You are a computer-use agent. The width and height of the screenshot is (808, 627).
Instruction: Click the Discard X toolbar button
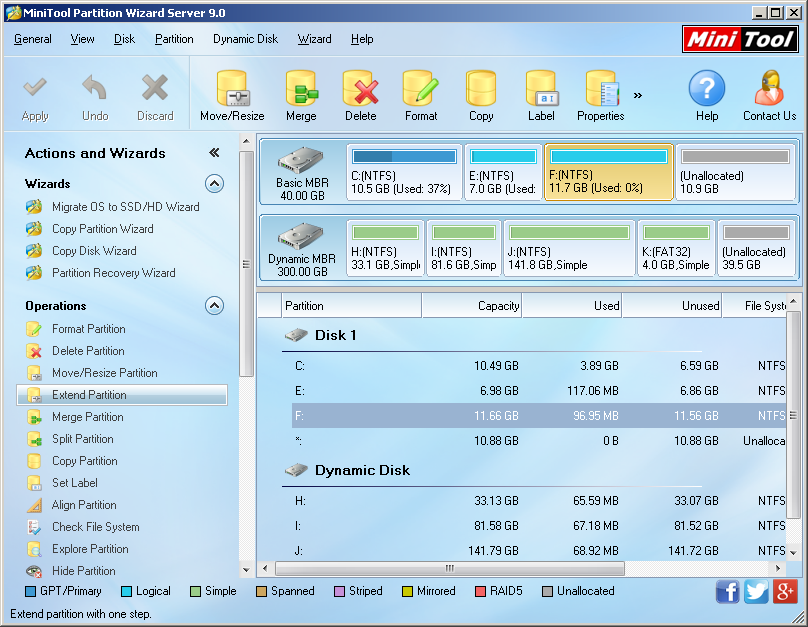click(155, 98)
